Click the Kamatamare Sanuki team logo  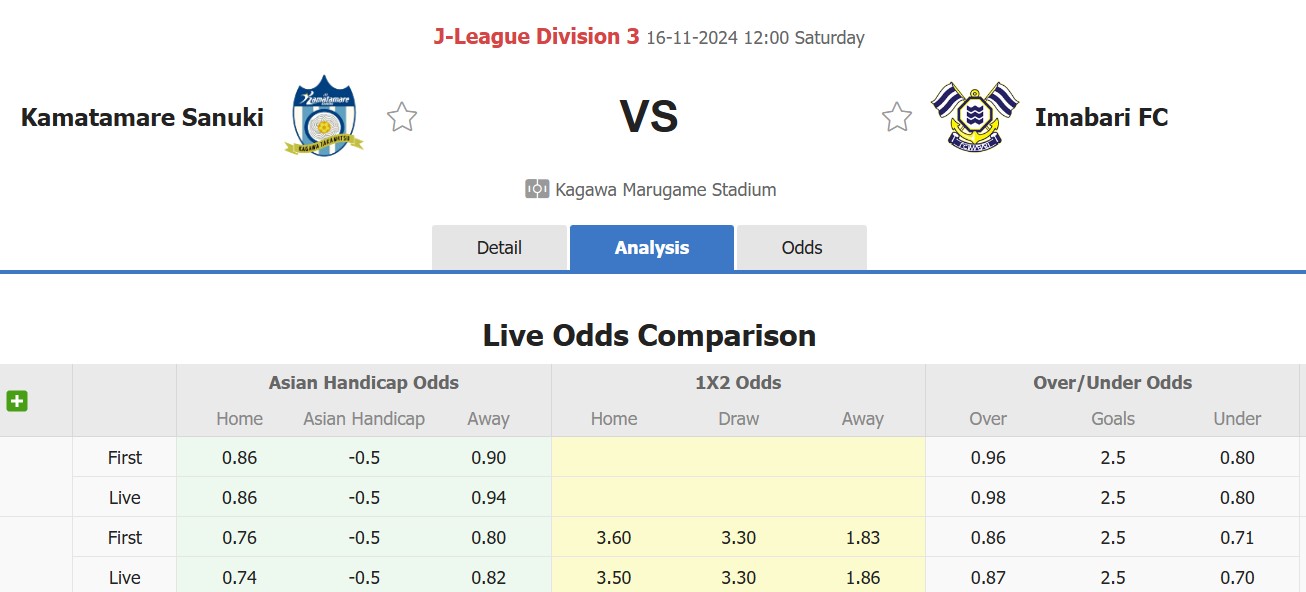point(323,116)
